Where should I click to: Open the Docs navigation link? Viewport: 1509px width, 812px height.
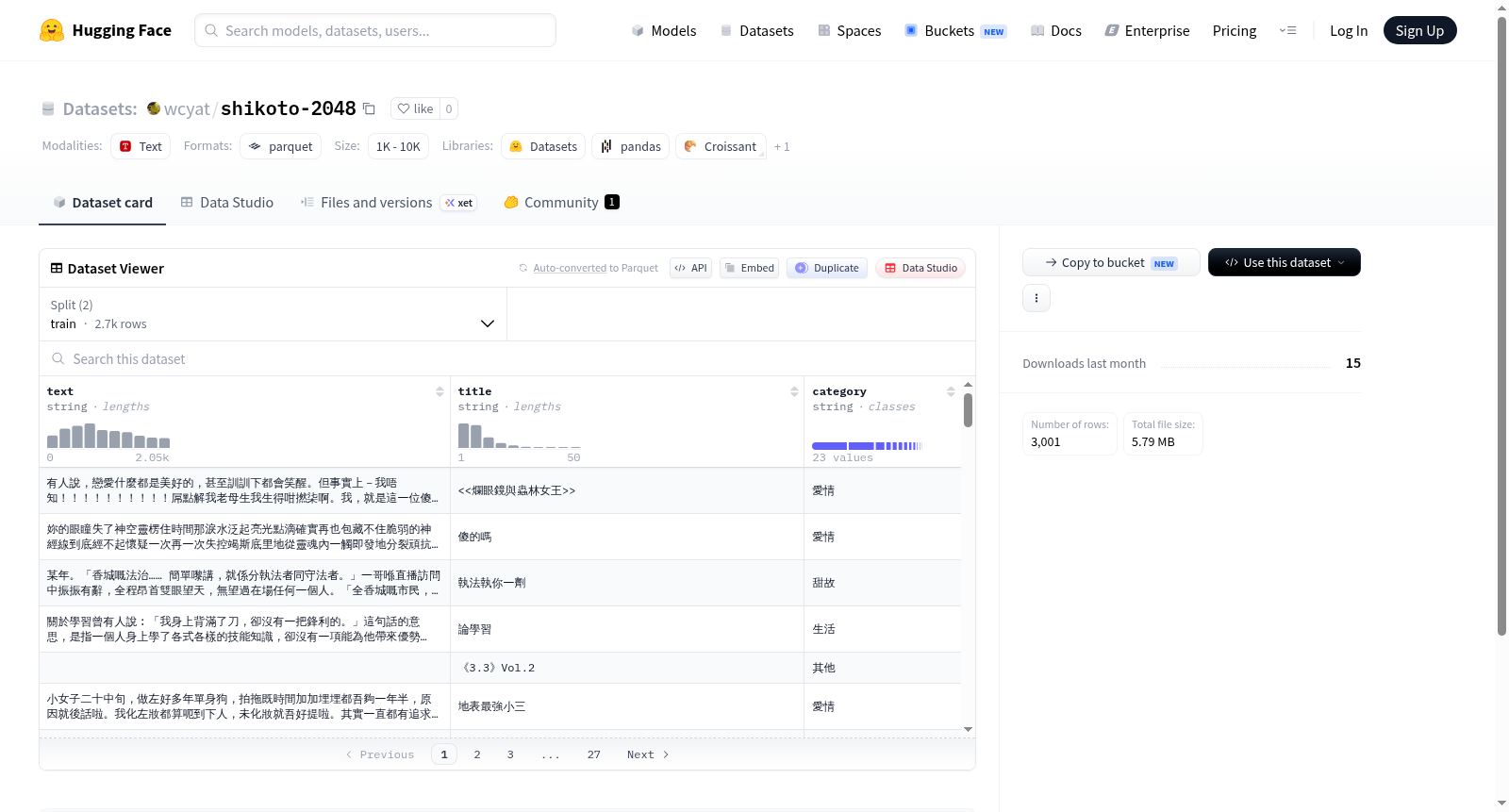(x=1056, y=30)
